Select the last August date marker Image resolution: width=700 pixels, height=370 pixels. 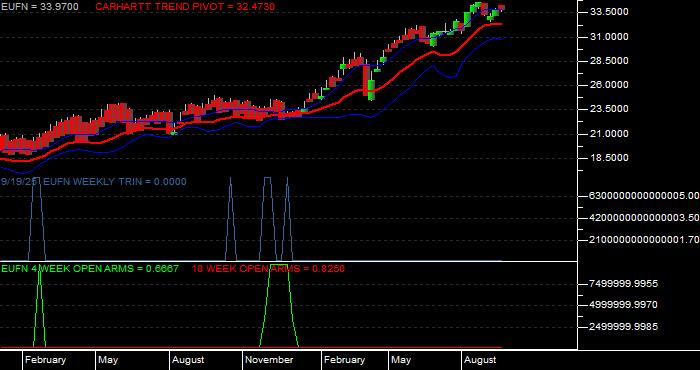(x=480, y=360)
